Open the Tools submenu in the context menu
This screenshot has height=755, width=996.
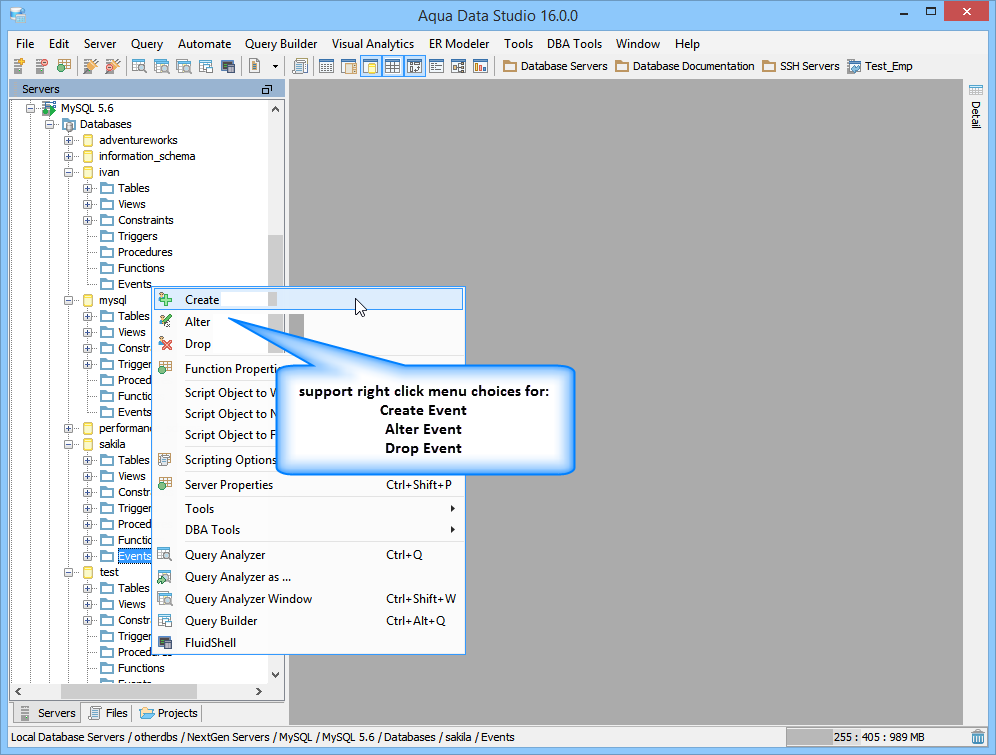point(309,509)
